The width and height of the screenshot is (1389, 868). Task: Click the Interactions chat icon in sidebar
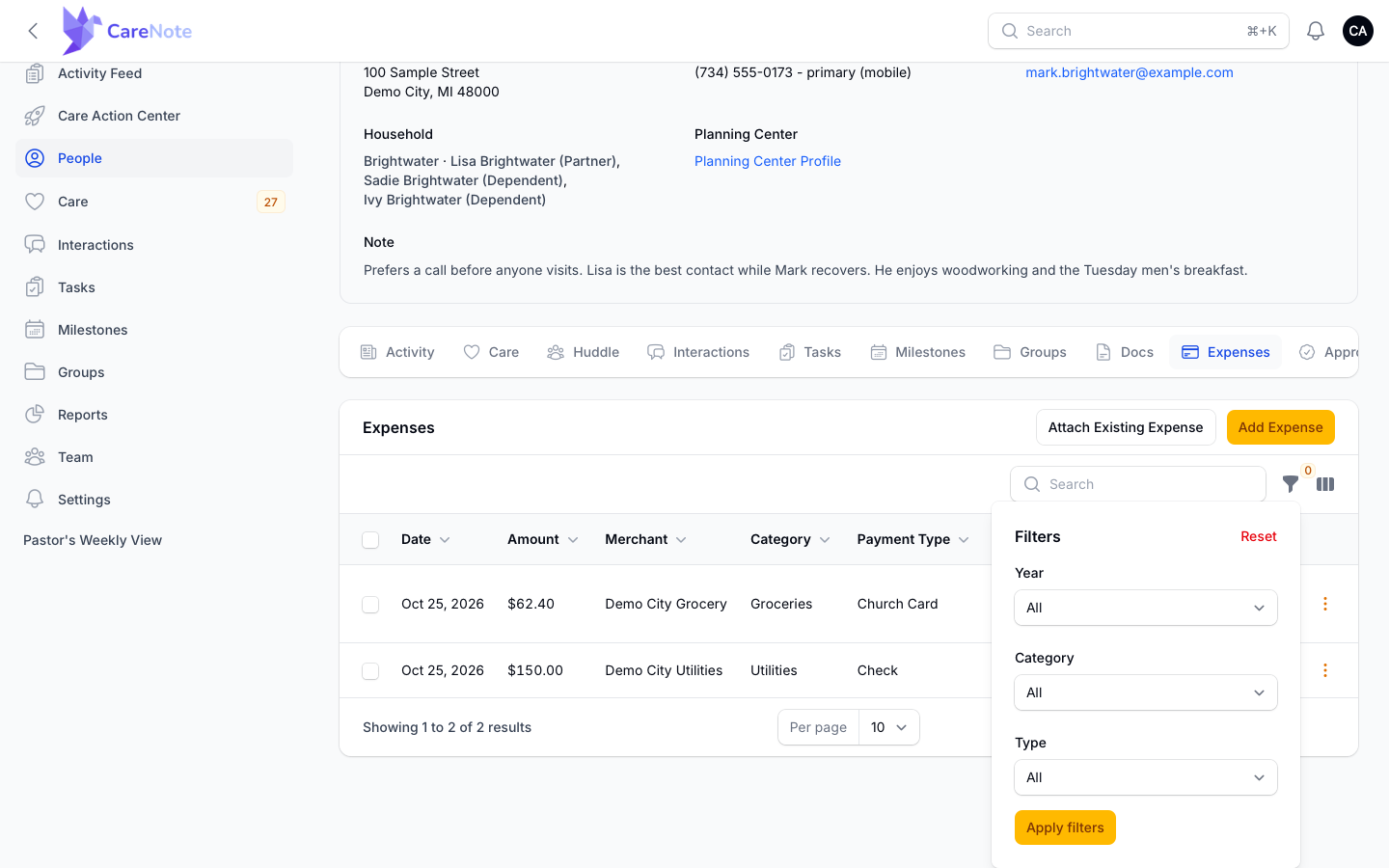[x=35, y=245]
